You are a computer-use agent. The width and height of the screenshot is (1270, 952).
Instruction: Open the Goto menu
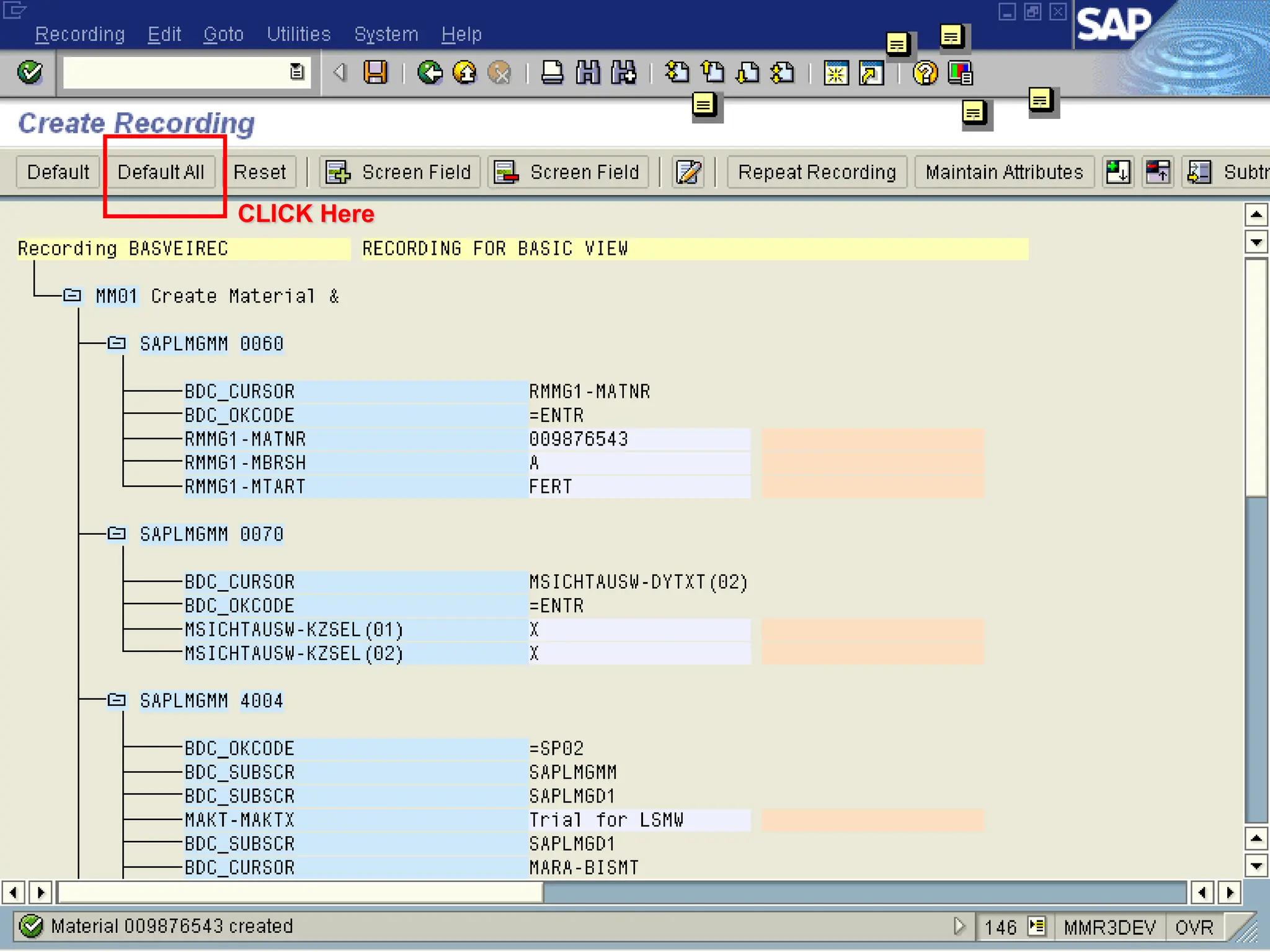(x=223, y=34)
